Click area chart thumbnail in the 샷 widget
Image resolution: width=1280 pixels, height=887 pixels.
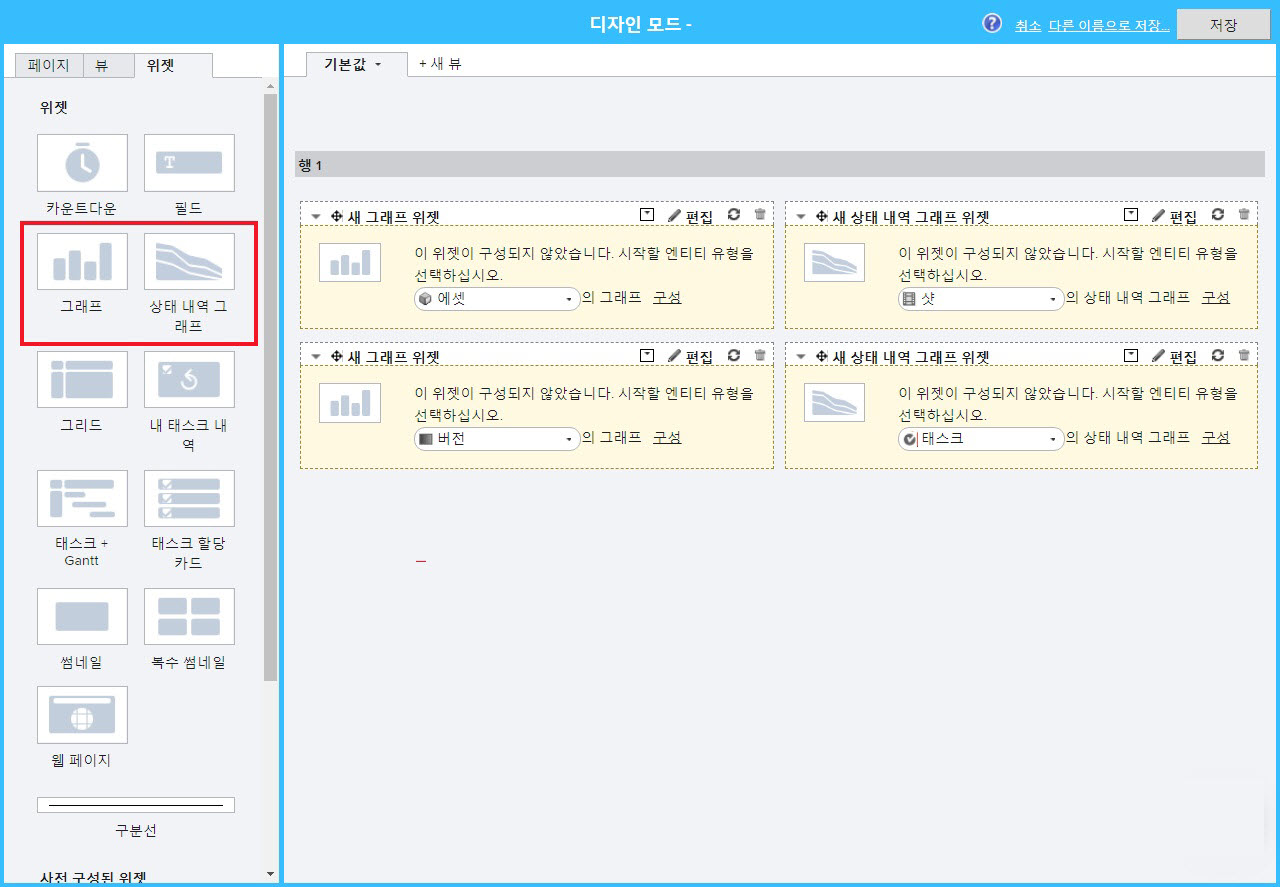click(x=834, y=262)
